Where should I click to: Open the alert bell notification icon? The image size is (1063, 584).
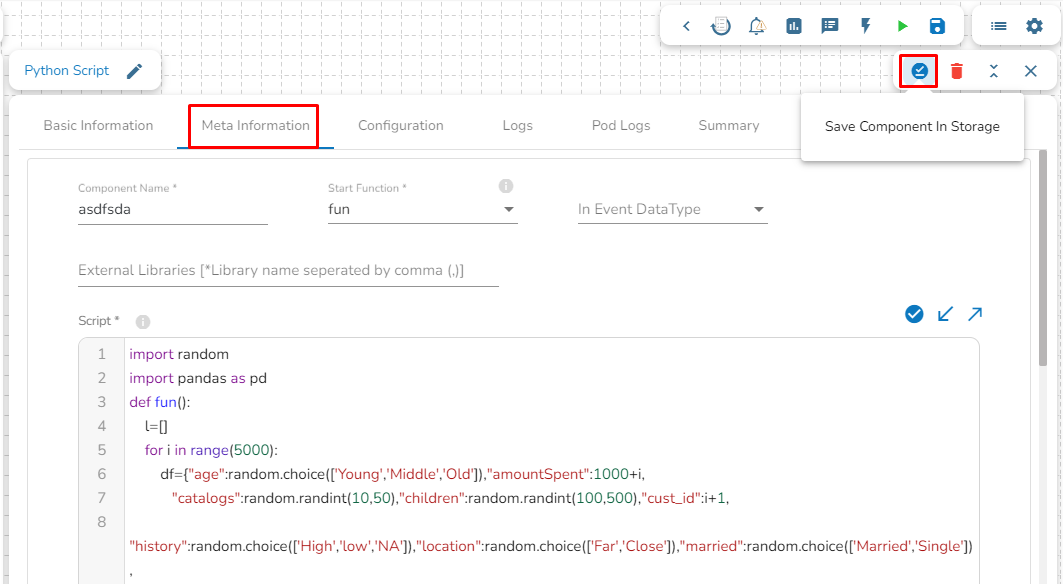757,26
